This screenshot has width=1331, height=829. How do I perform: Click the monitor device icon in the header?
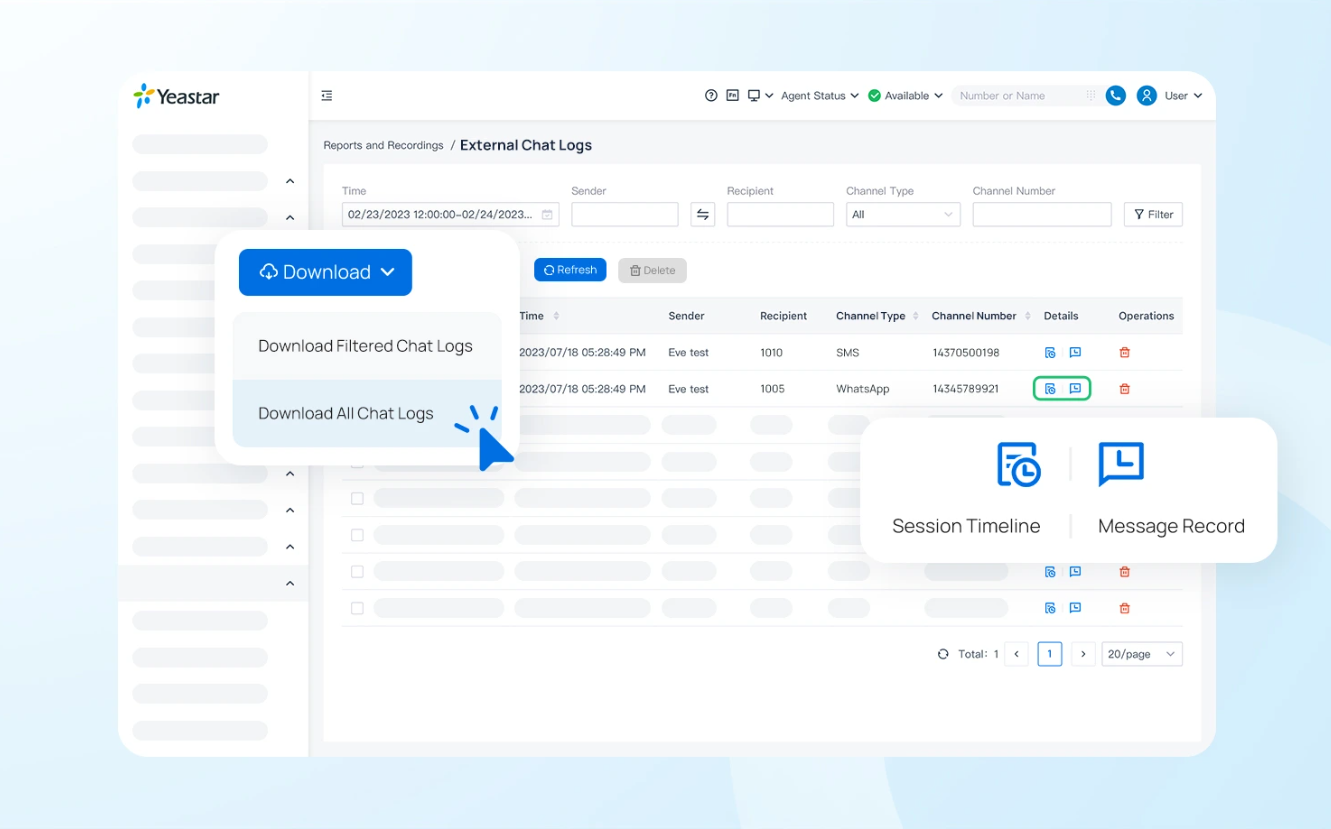tap(754, 96)
